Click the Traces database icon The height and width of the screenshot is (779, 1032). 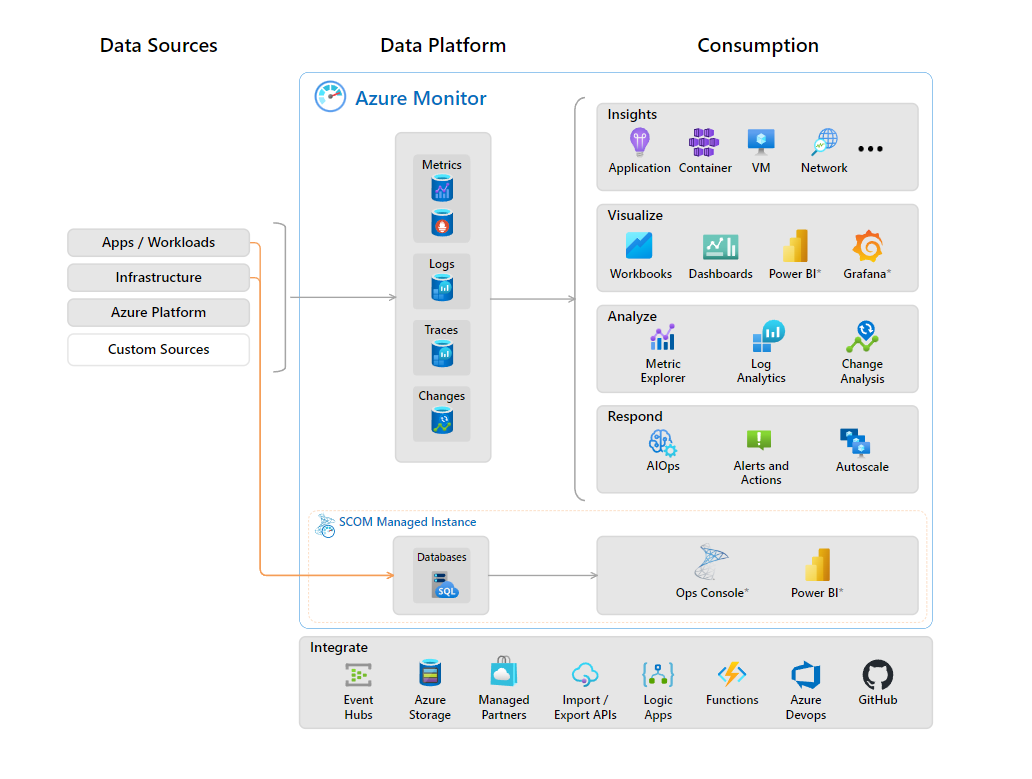click(x=442, y=354)
